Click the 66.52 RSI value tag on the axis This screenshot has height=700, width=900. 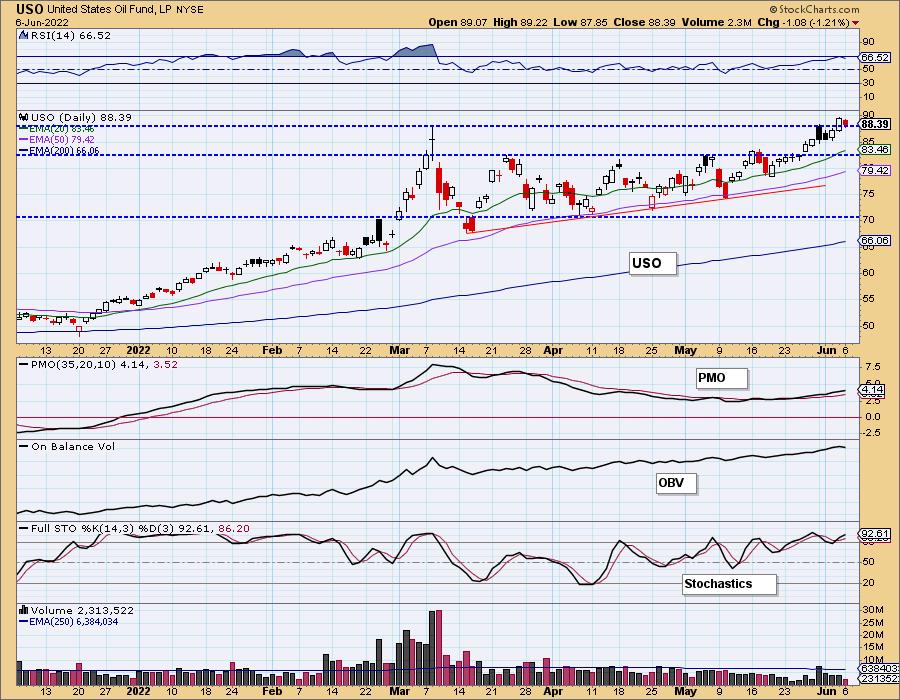tap(875, 57)
